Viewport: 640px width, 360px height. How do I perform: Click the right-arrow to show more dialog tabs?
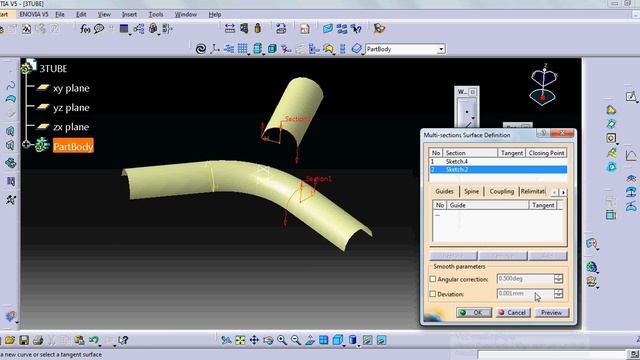(x=563, y=192)
